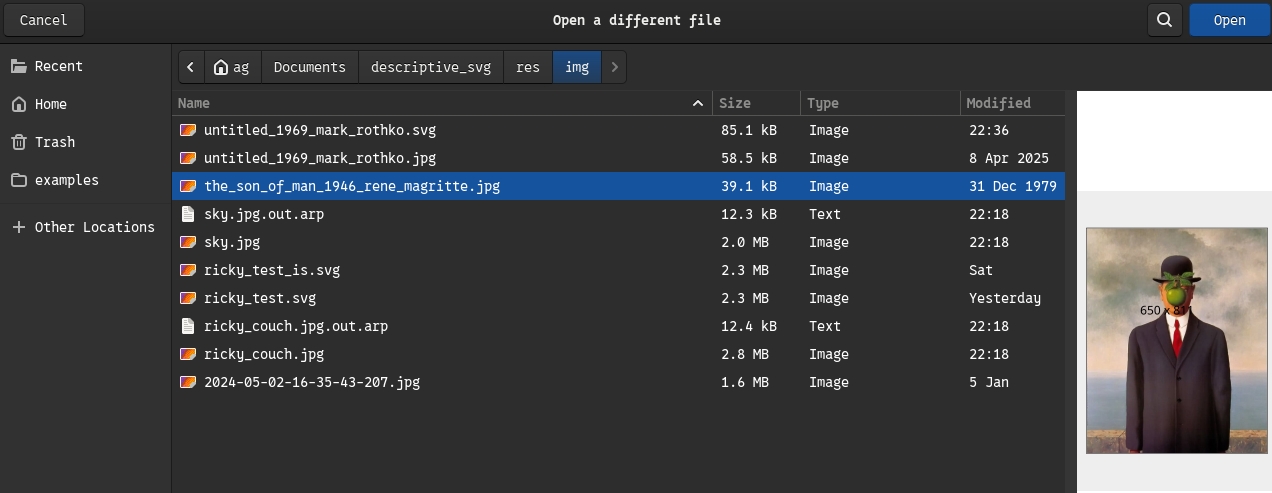This screenshot has width=1272, height=493.
Task: Select file sky.jpg
Action: click(619, 242)
